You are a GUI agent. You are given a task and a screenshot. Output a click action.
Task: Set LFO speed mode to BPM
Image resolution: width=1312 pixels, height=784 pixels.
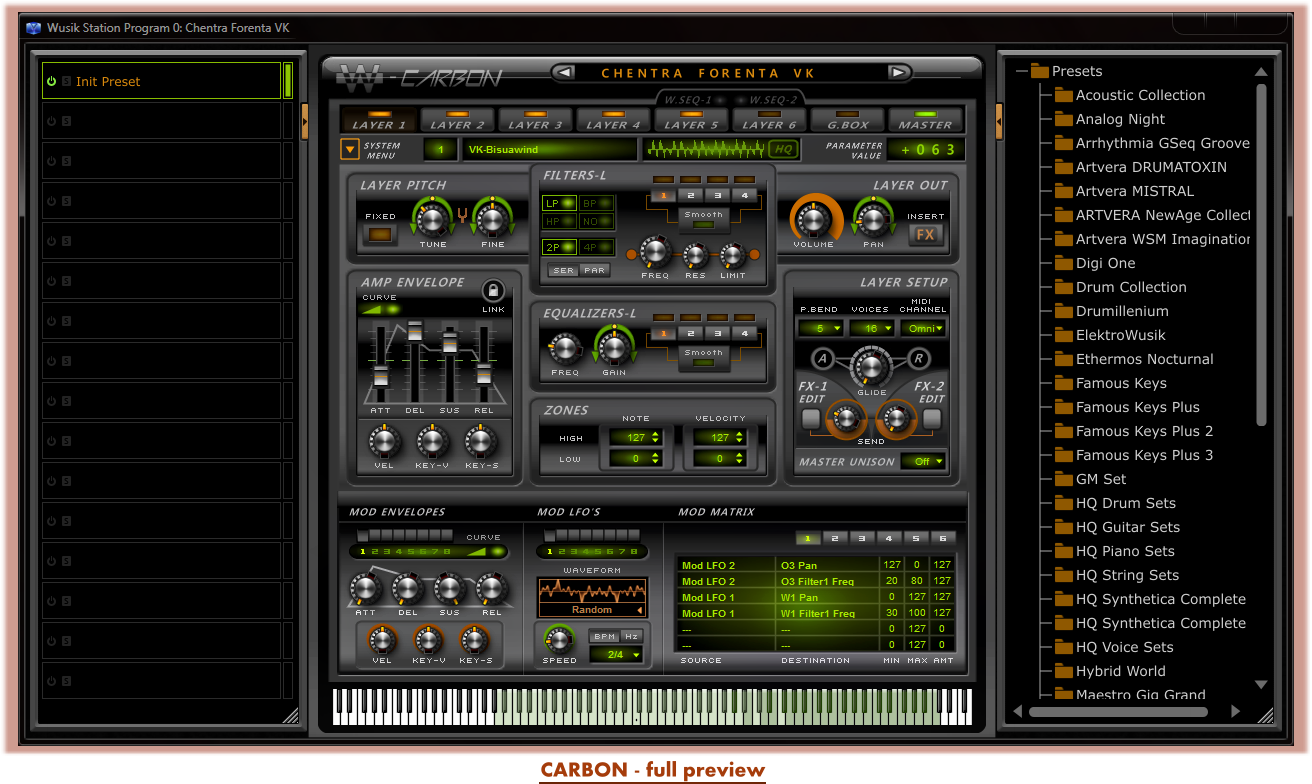(603, 636)
